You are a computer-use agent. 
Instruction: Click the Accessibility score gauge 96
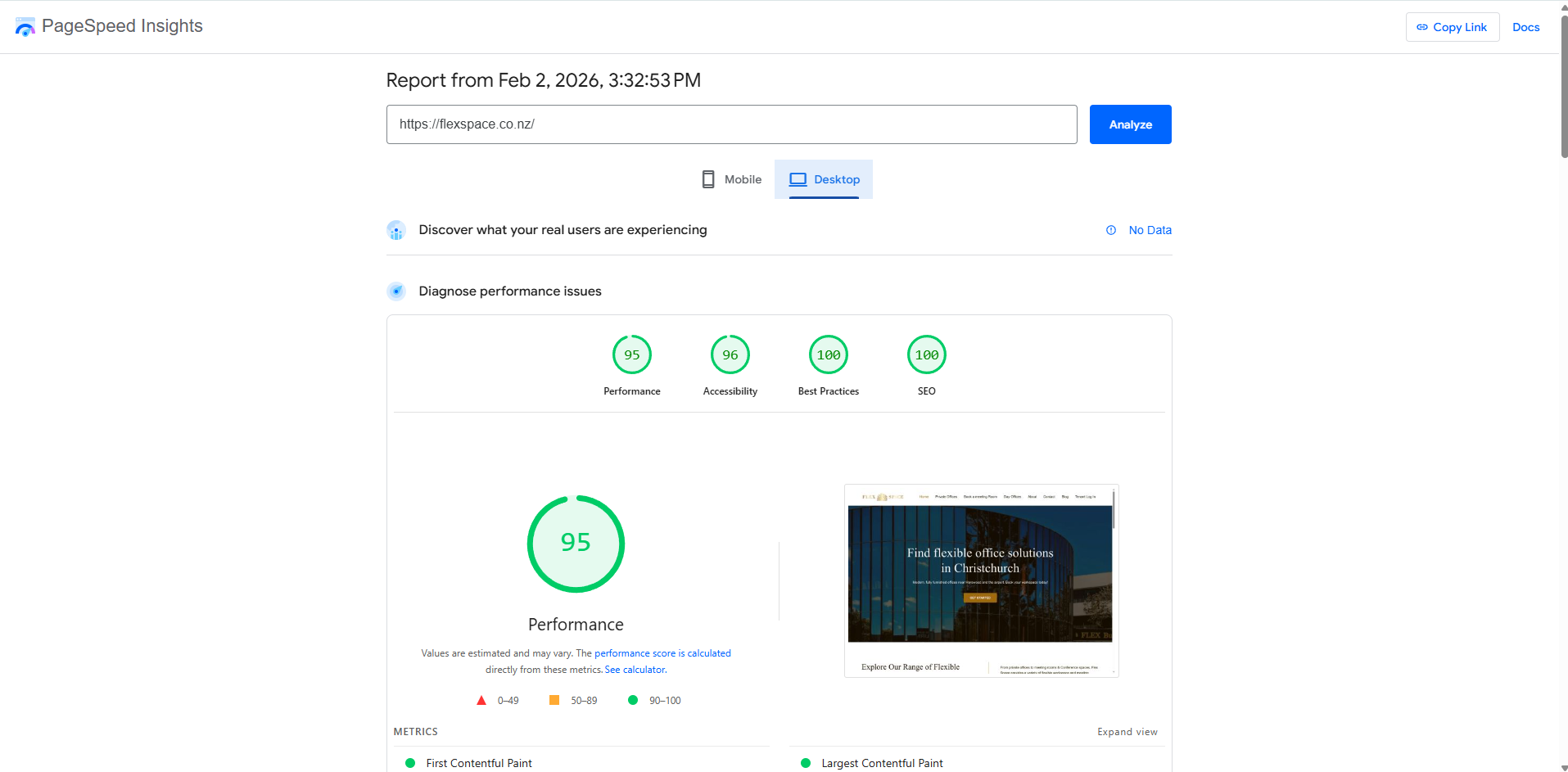point(730,355)
